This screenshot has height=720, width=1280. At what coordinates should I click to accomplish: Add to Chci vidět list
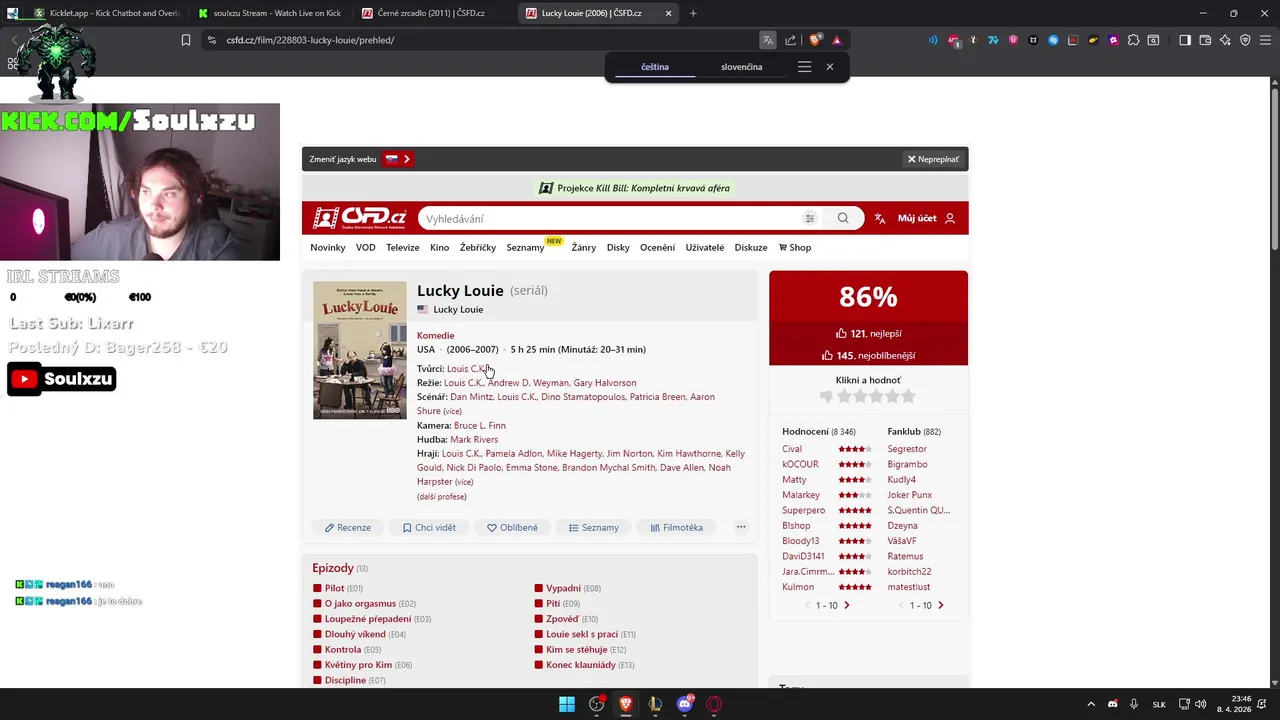[x=429, y=527]
